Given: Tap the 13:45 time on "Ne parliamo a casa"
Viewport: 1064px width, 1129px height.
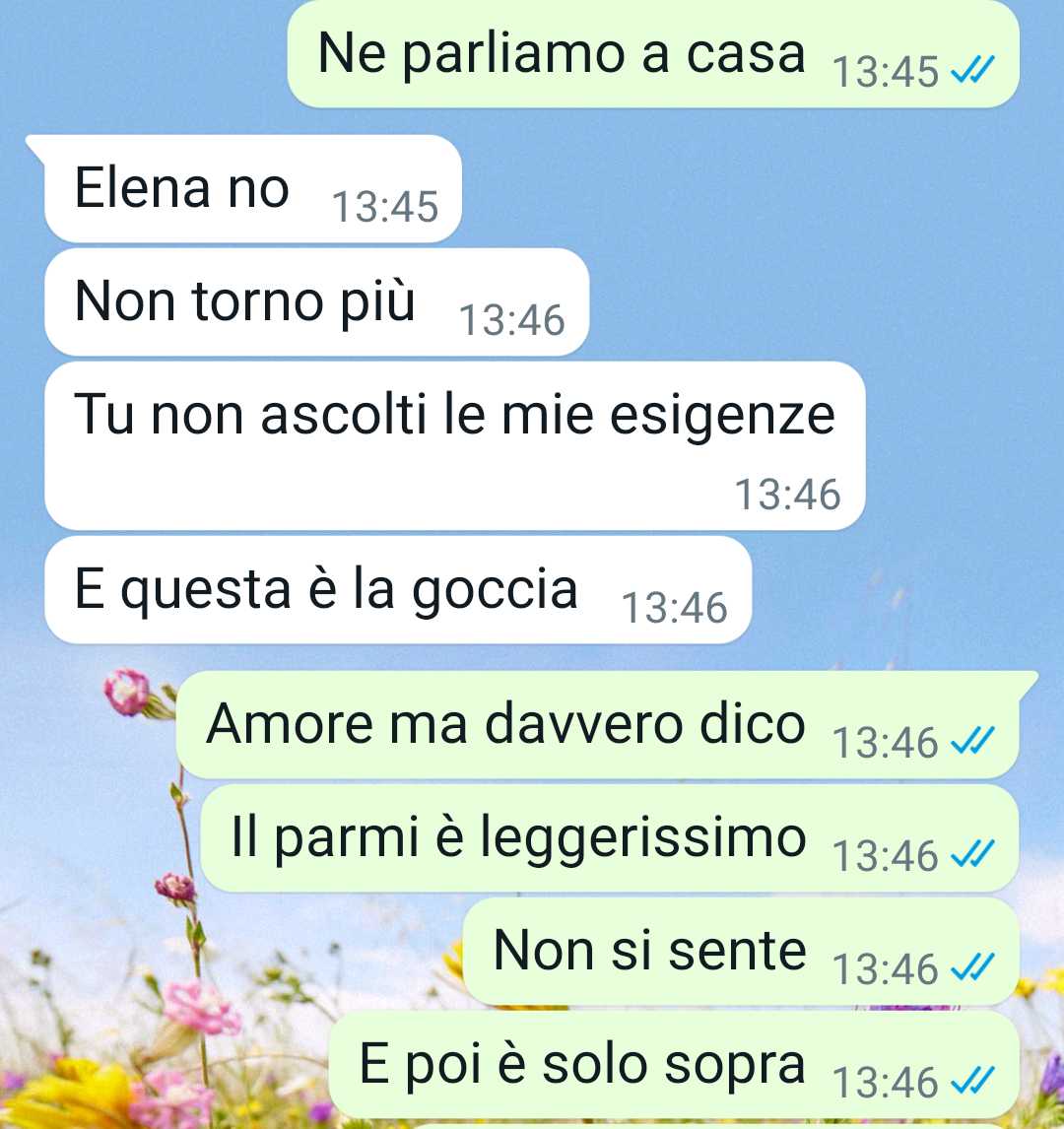Looking at the screenshot, I should 886,72.
